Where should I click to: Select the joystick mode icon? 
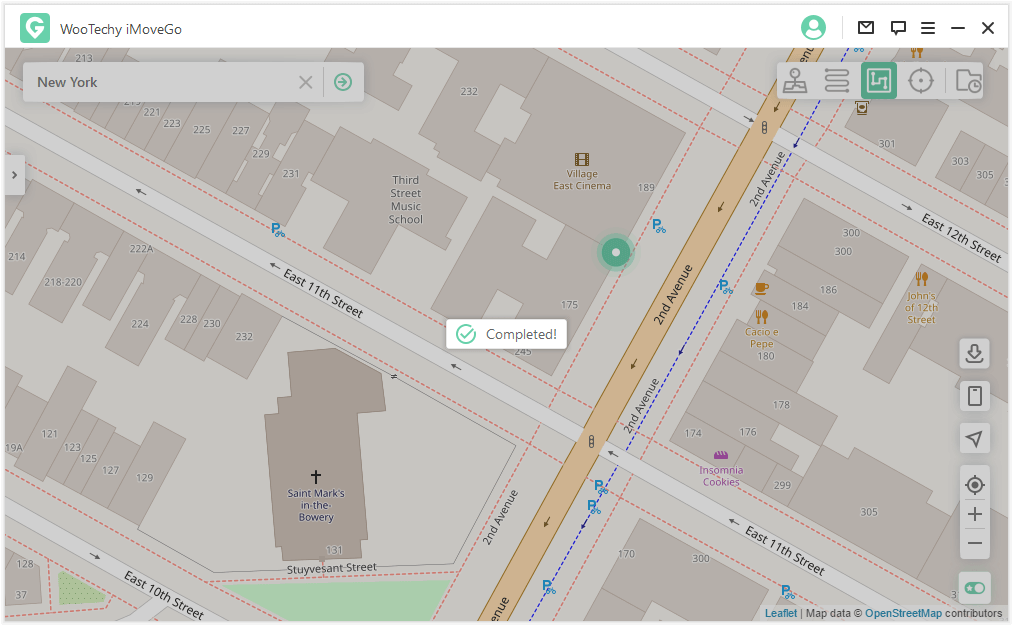796,81
